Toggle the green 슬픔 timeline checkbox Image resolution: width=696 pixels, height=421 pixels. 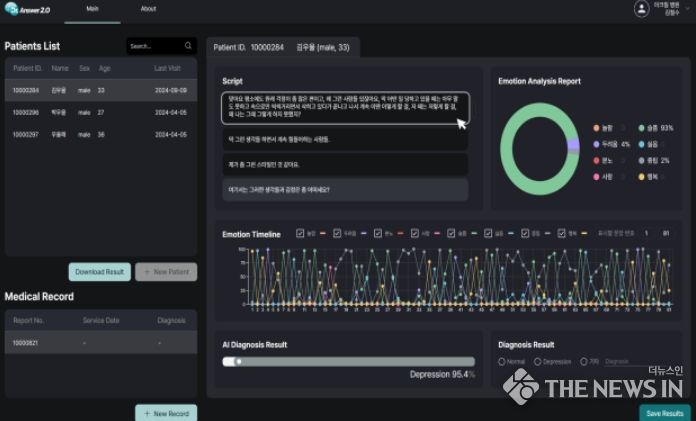coord(451,233)
